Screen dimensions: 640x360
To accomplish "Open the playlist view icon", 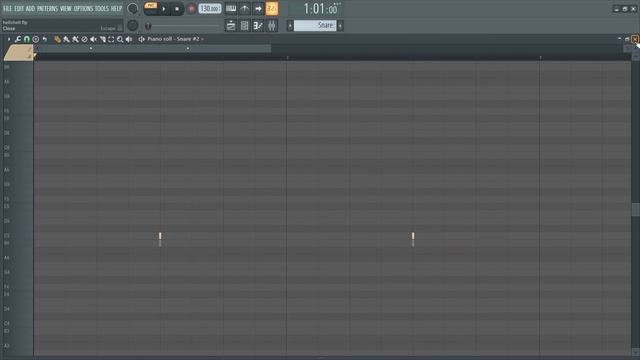I will point(231,26).
